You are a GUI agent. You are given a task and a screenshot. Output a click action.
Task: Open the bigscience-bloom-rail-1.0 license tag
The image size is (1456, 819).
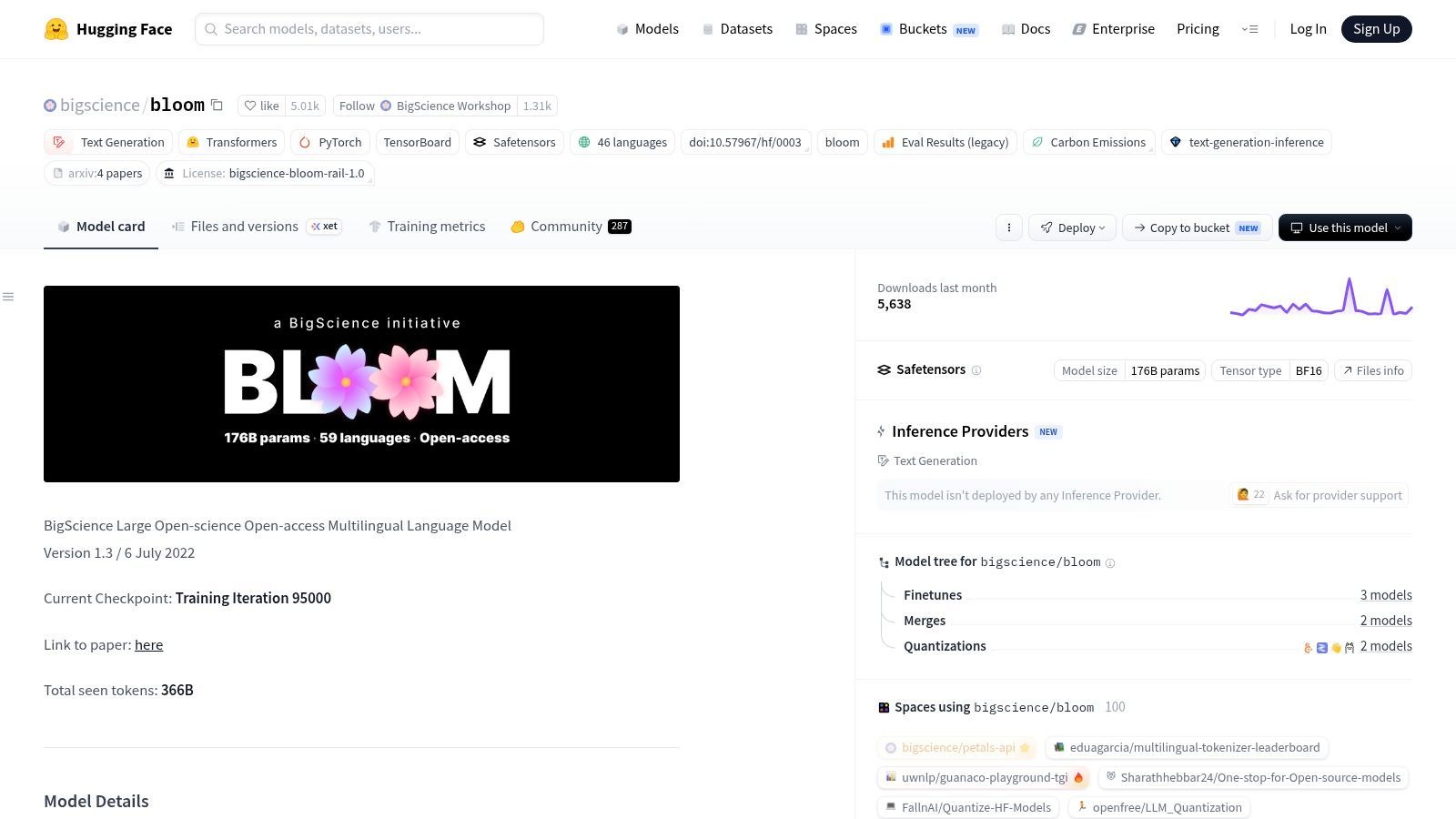265,173
